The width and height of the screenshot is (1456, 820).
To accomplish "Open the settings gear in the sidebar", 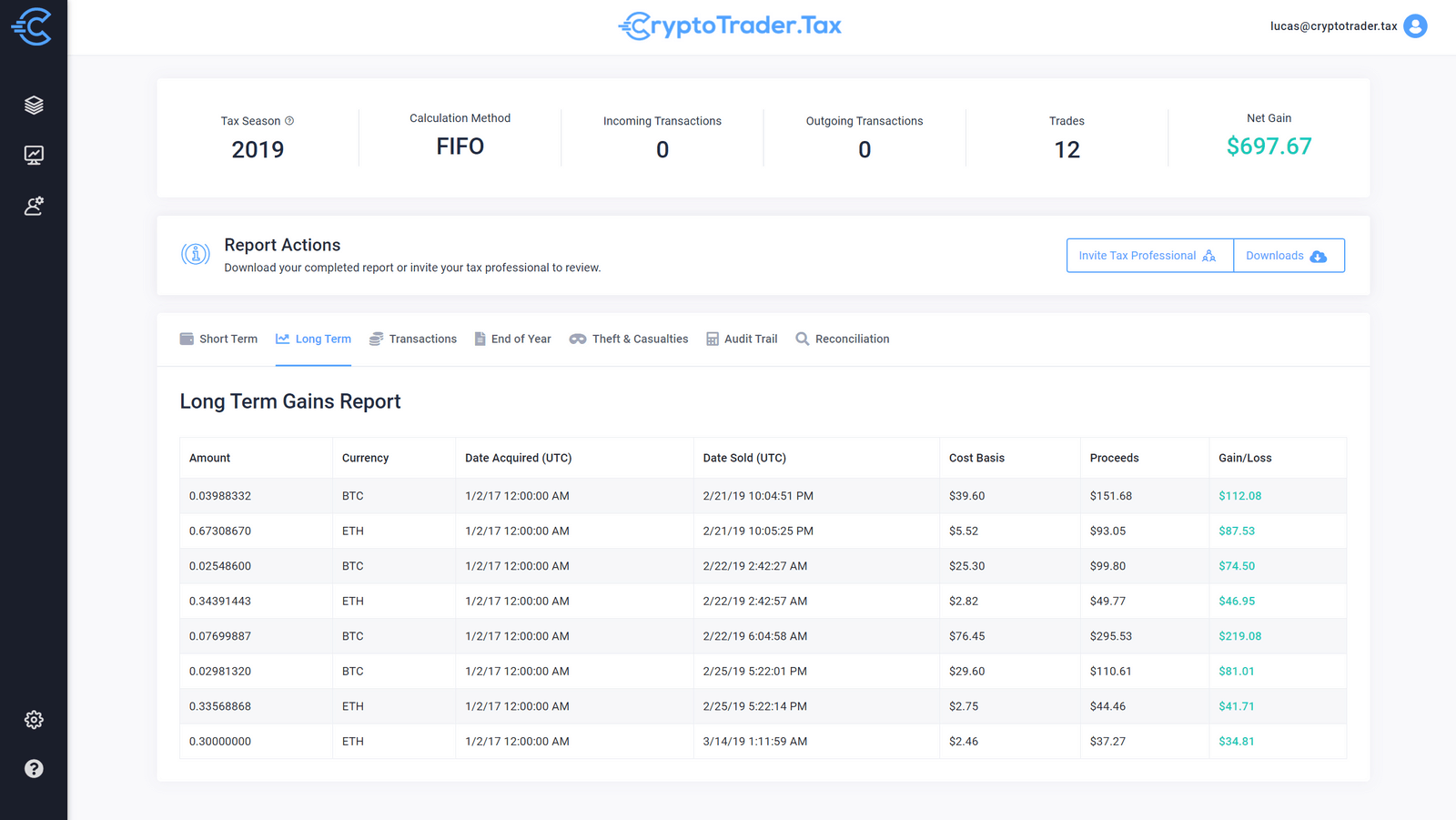I will [x=34, y=720].
